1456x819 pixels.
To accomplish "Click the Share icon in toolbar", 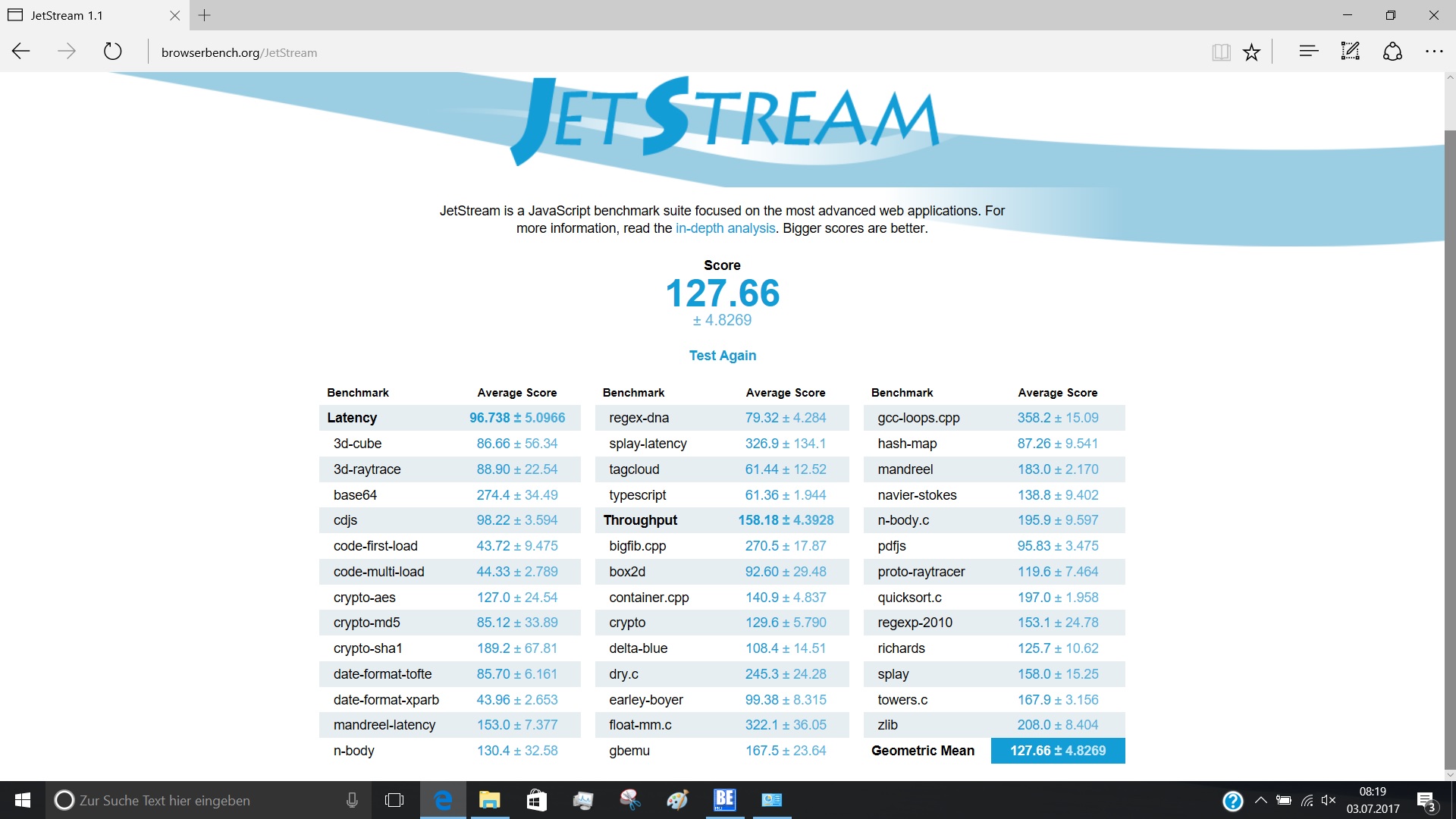I will 1392,52.
